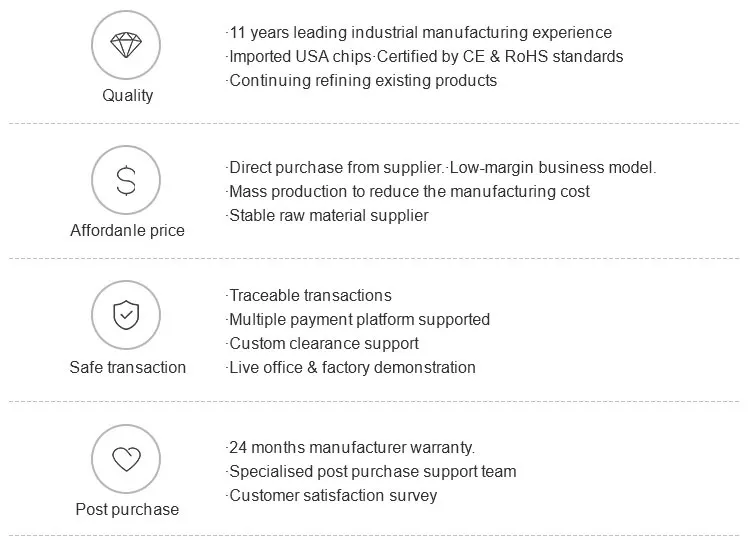
Task: Click the Traceable transactions text
Action: (309, 296)
